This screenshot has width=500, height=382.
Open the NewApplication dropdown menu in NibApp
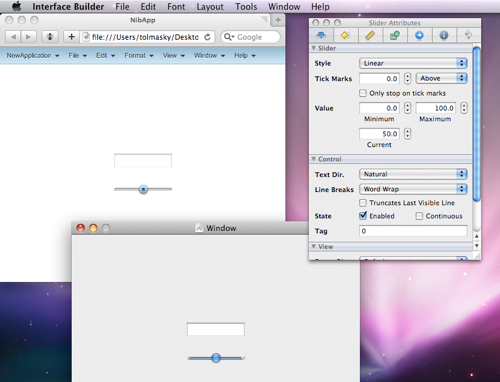coord(33,55)
